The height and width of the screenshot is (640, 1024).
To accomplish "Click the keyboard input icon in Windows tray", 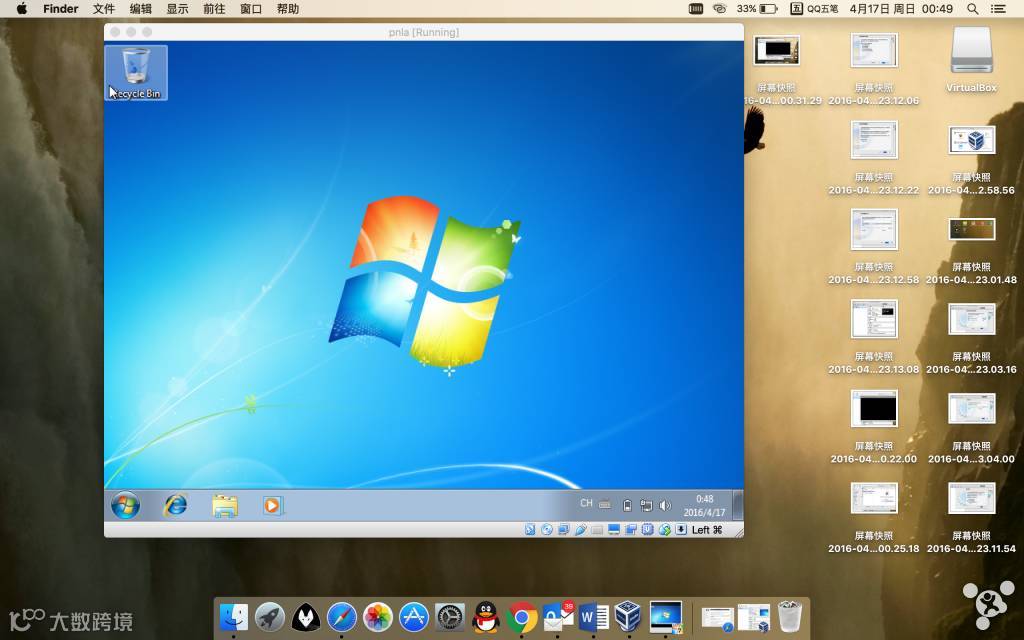I will pyautogui.click(x=605, y=504).
